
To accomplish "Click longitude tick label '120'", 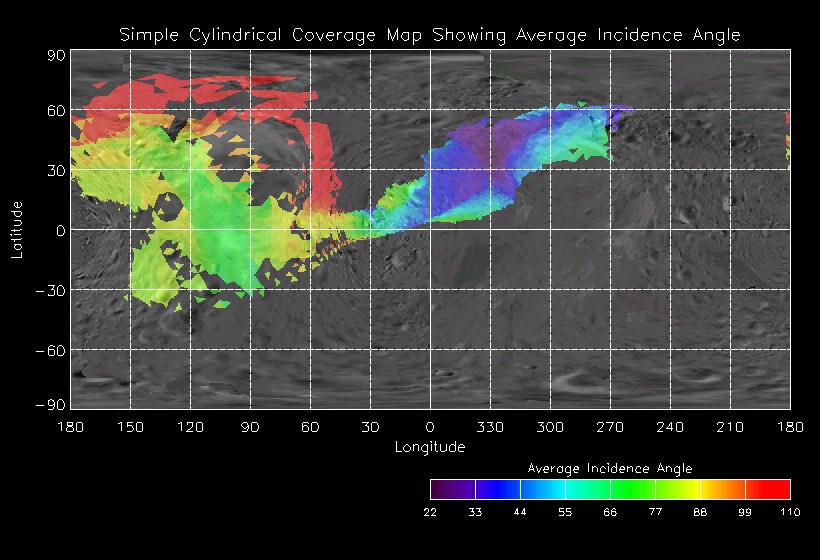I will point(190,427).
